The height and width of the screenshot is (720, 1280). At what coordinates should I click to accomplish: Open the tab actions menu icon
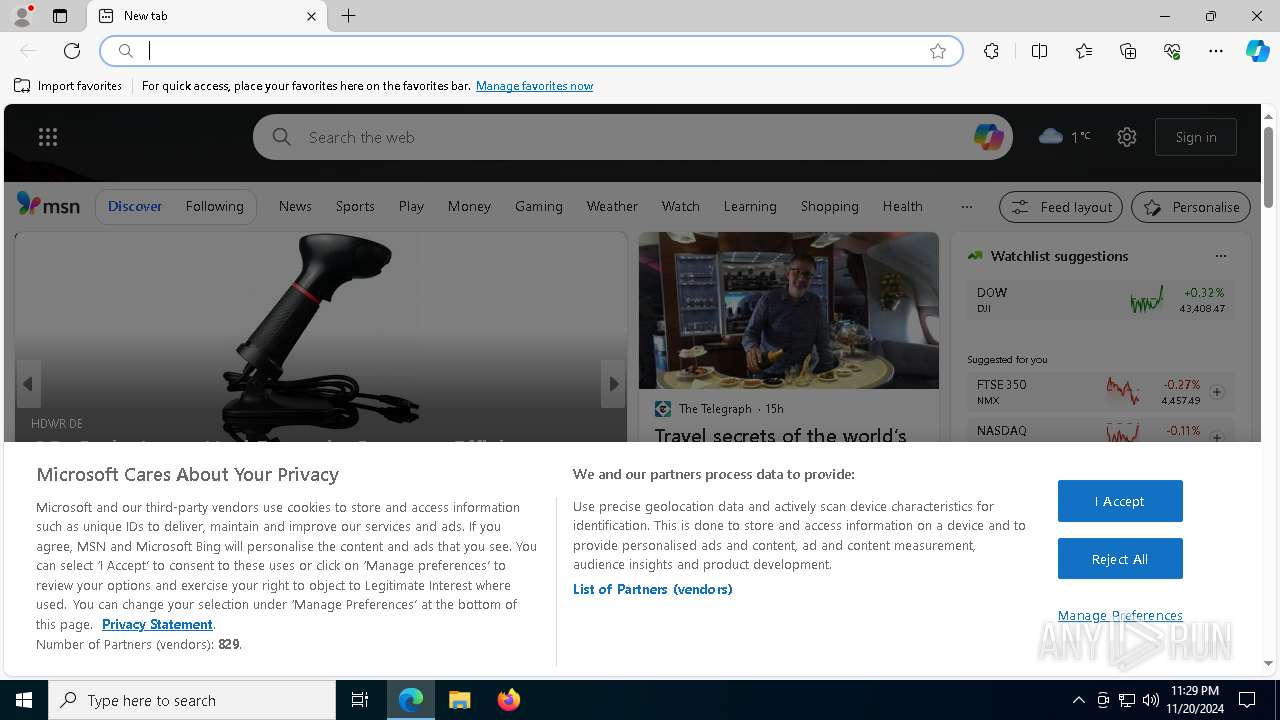coord(60,16)
